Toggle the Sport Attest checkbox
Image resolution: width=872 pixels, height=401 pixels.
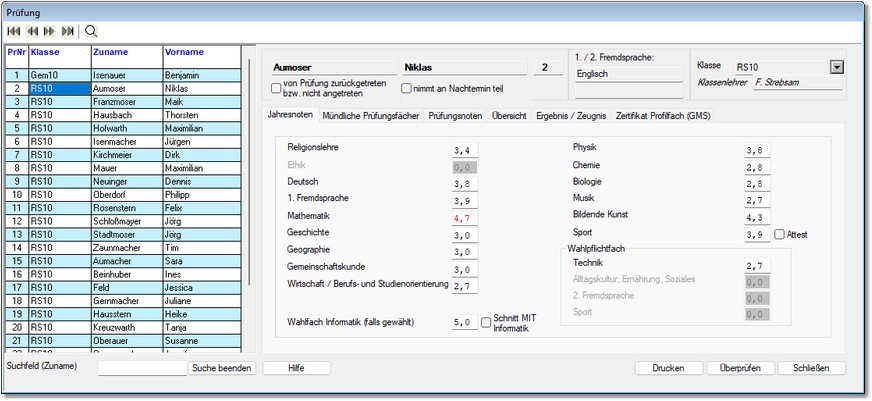[780, 234]
